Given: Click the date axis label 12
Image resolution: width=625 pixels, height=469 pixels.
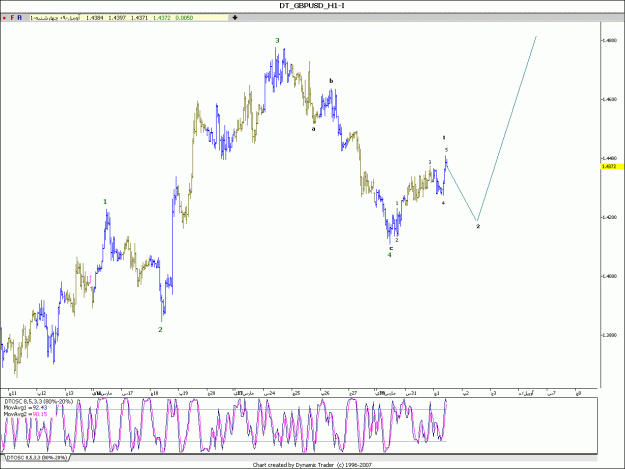Looking at the screenshot, I should coord(41,393).
